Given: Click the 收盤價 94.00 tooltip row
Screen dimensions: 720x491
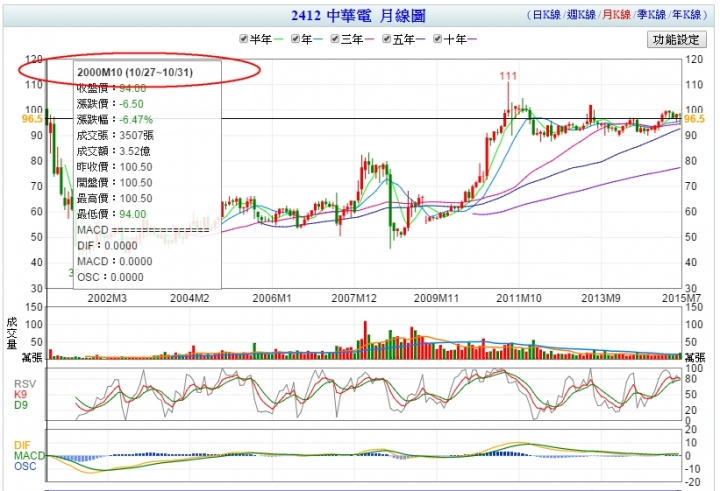Looking at the screenshot, I should coord(112,88).
